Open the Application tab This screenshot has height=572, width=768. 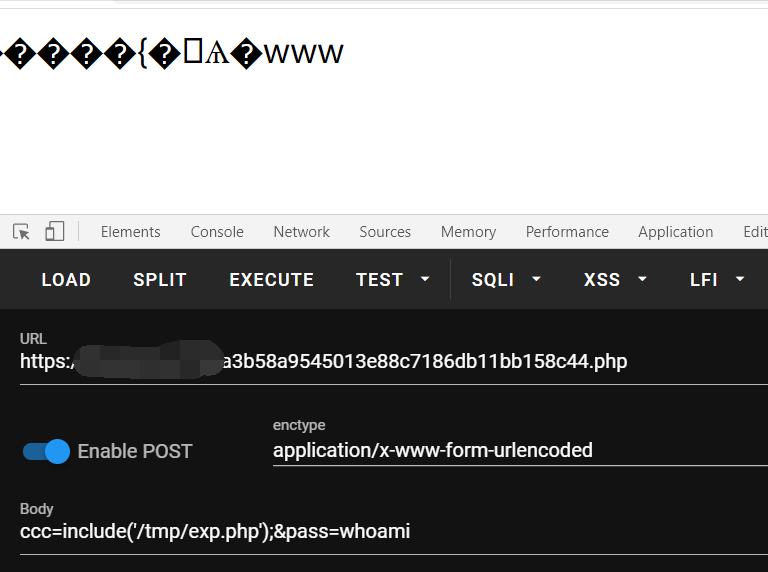point(675,232)
